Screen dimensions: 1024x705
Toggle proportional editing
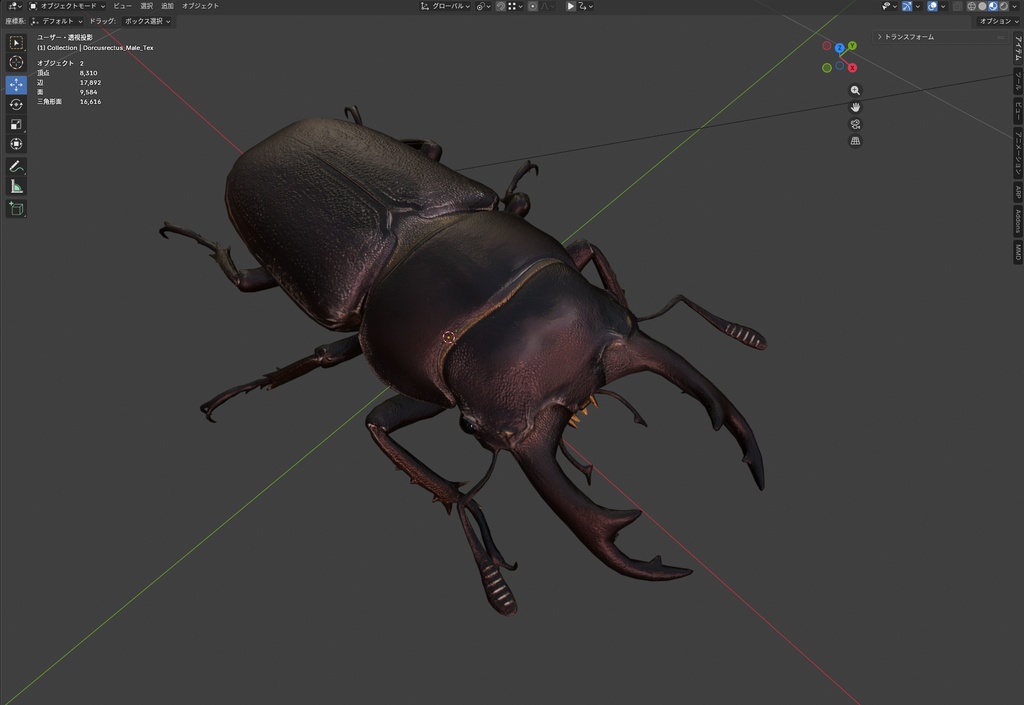533,6
